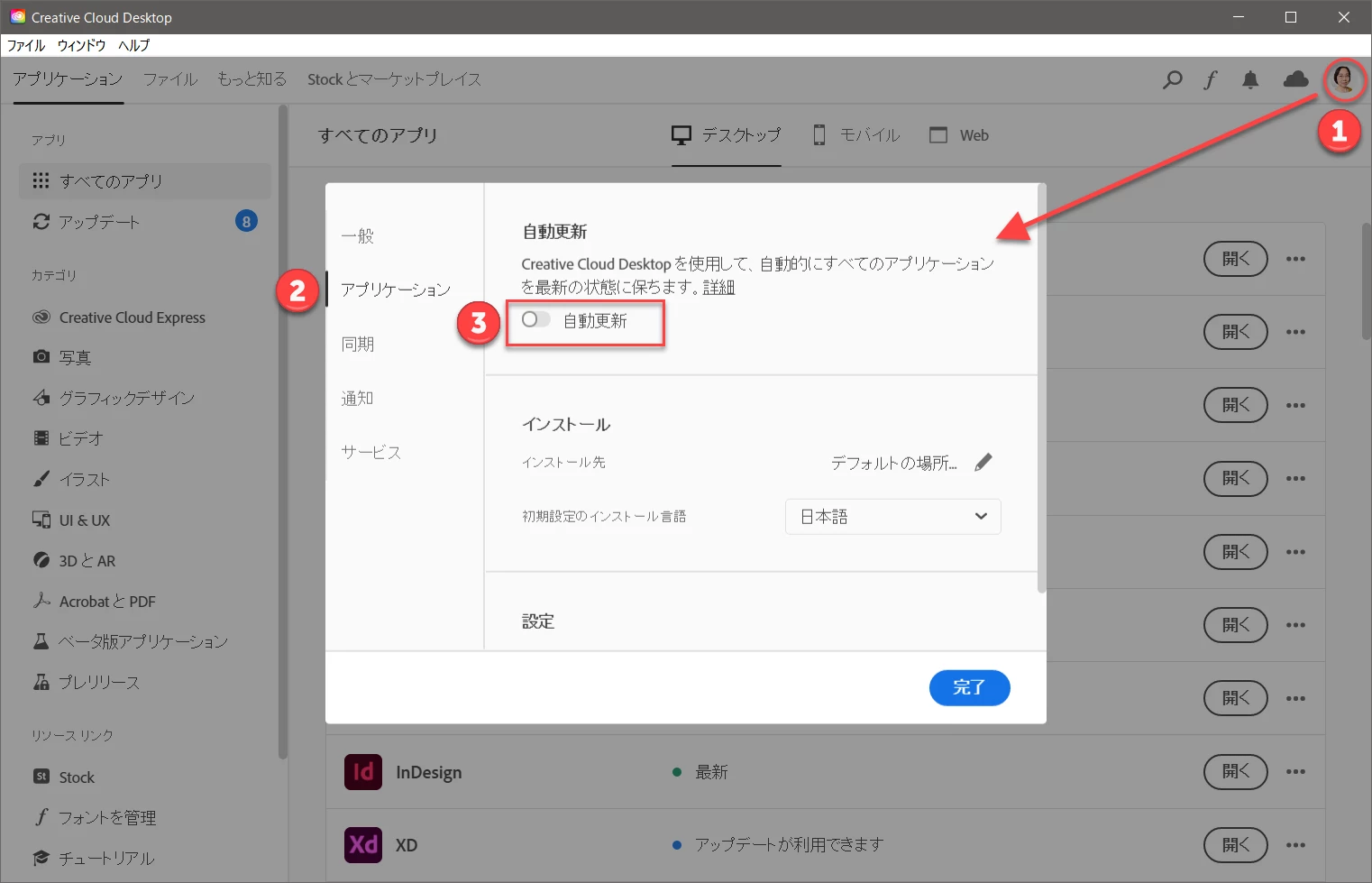Open the ウィンドウ menu
This screenshot has height=883, width=1372.
click(81, 45)
